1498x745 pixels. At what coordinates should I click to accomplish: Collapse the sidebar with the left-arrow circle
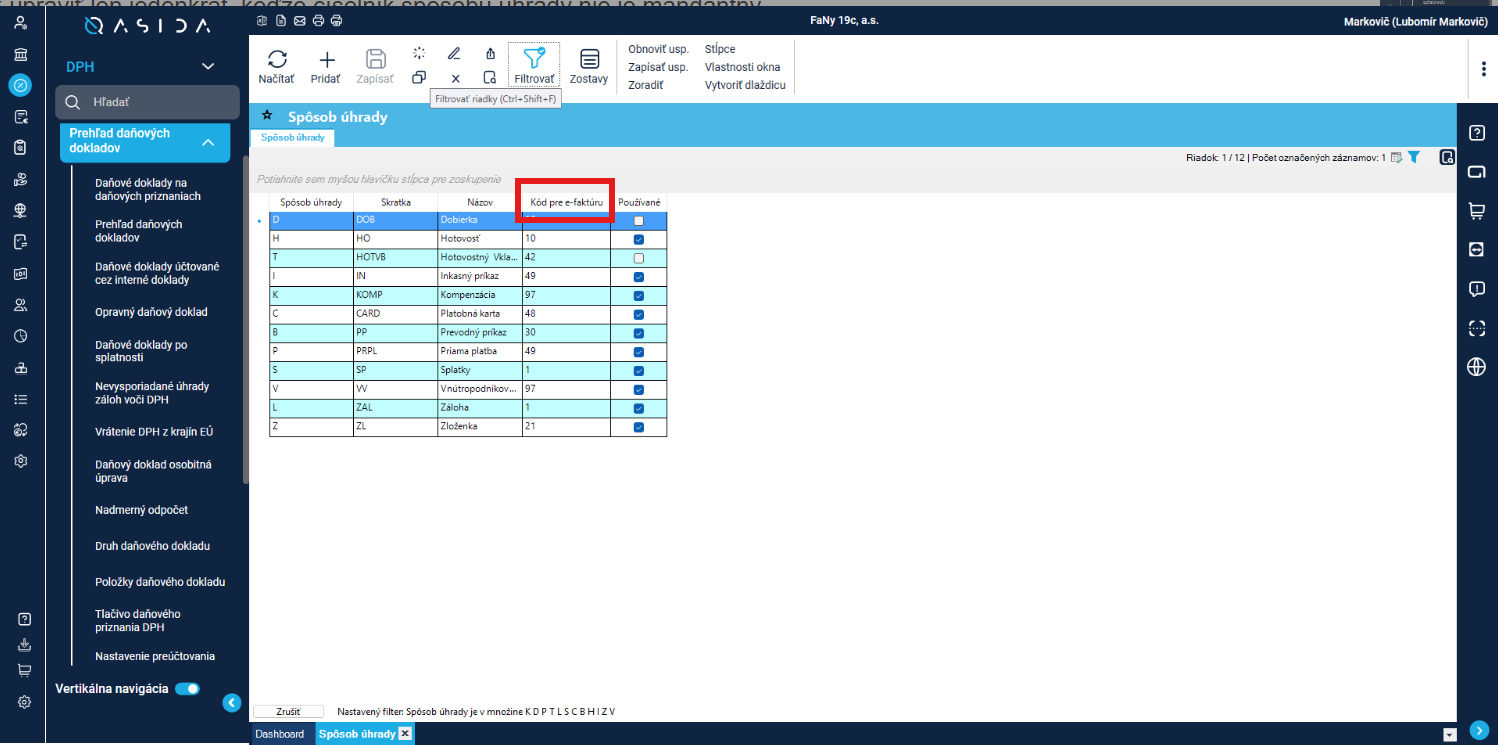pos(232,703)
